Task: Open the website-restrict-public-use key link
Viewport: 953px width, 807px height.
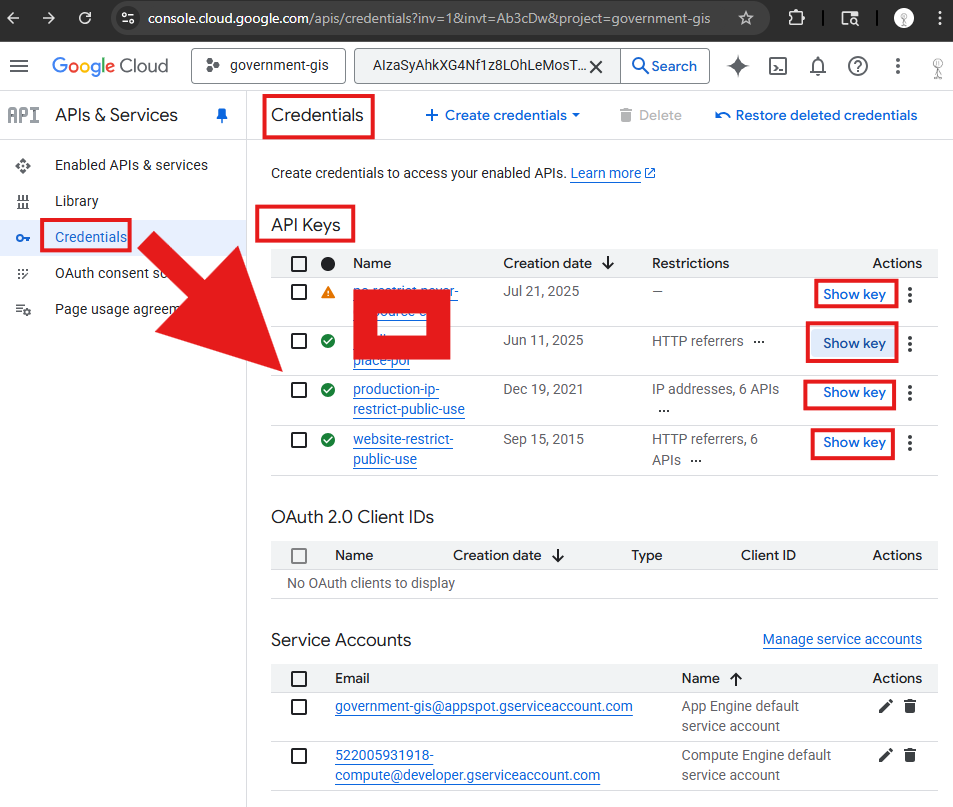Action: coord(403,449)
